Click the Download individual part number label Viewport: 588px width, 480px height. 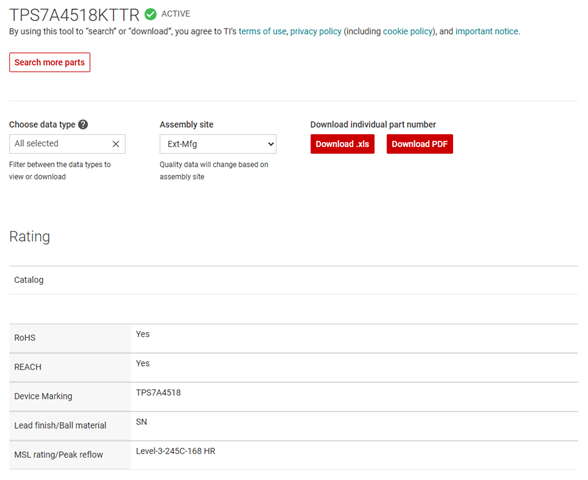tap(373, 124)
